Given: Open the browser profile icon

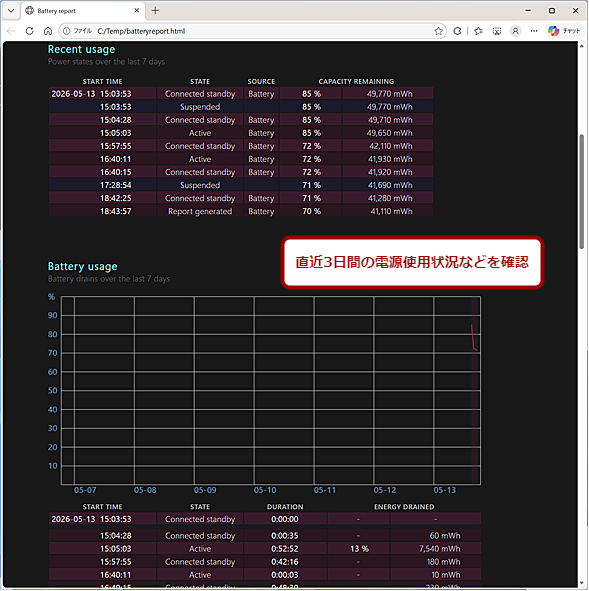Looking at the screenshot, I should (515, 31).
